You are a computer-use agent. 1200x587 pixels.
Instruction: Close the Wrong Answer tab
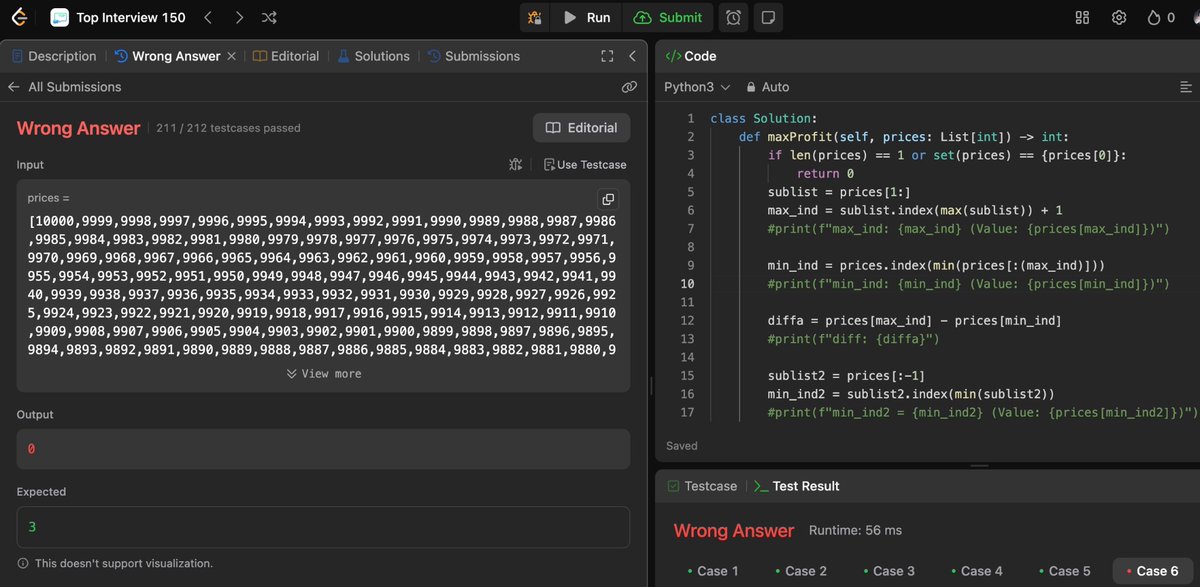point(232,56)
